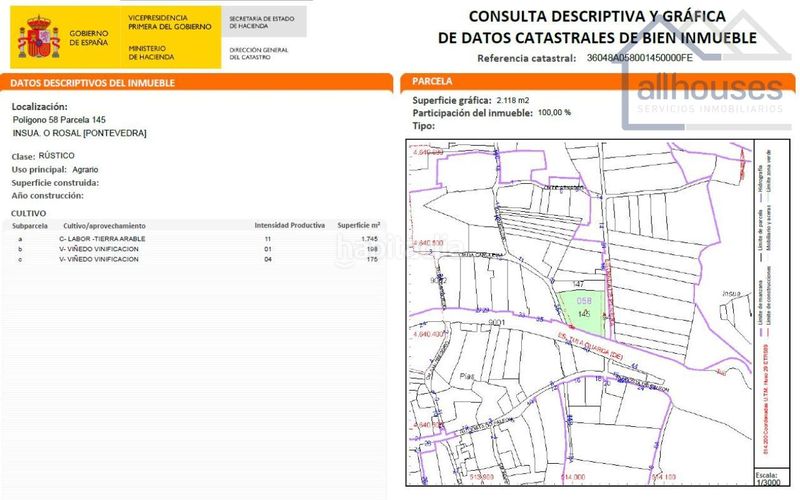
Task: Click 'DE DATOS CATASTRALES DE BIEN INMUEBLE' line
Action: coord(597,38)
